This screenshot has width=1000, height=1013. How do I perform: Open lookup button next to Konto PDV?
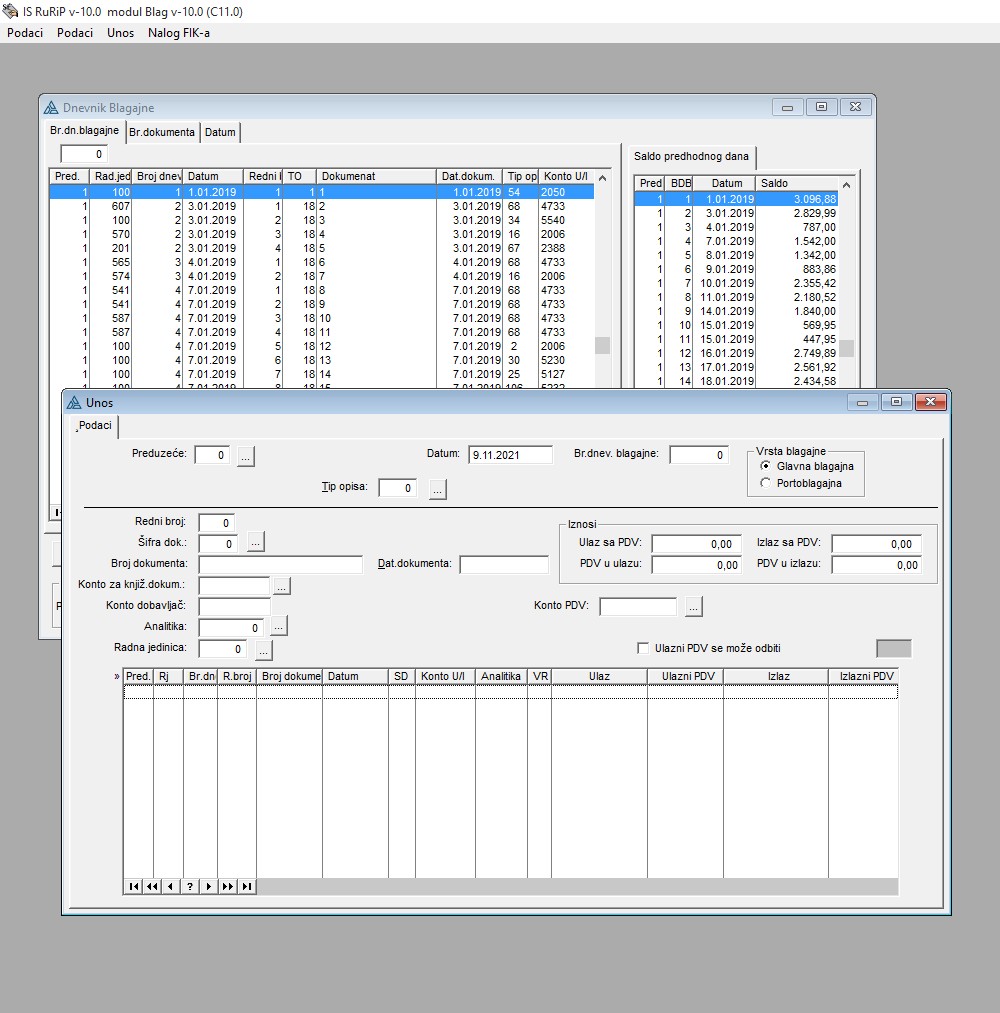[x=694, y=607]
